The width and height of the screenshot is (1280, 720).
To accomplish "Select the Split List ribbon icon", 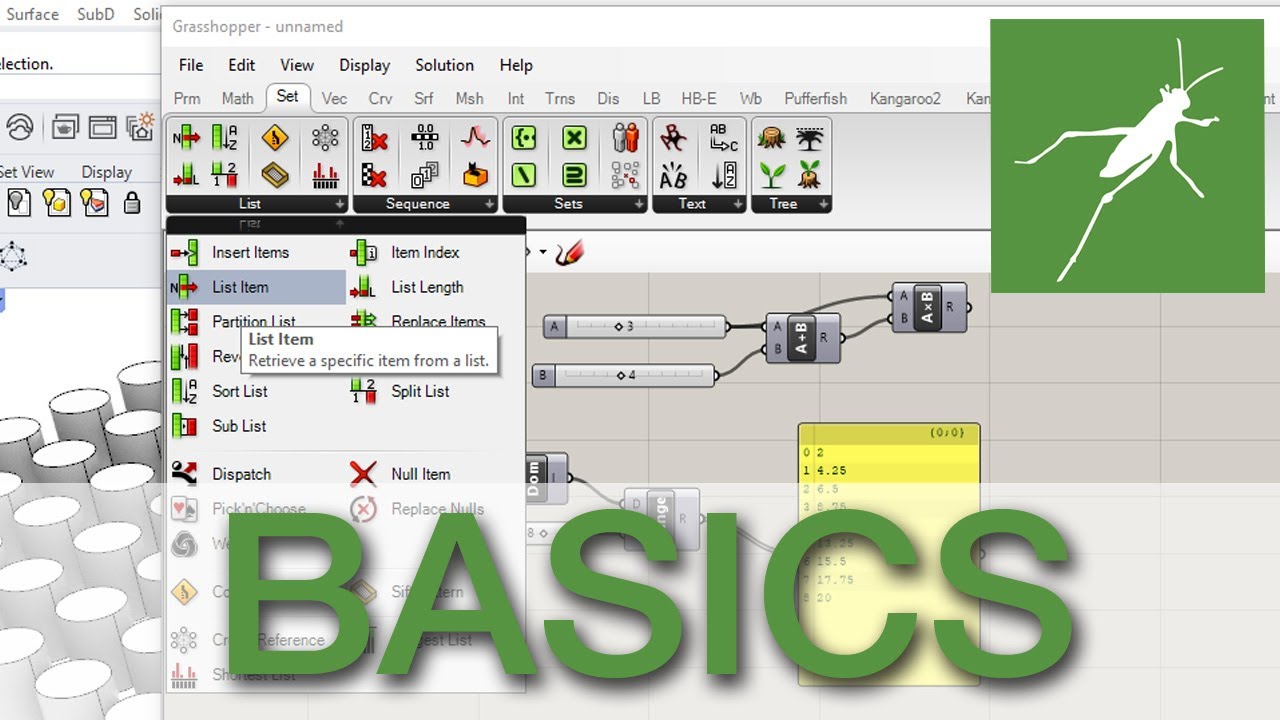I will tap(225, 175).
